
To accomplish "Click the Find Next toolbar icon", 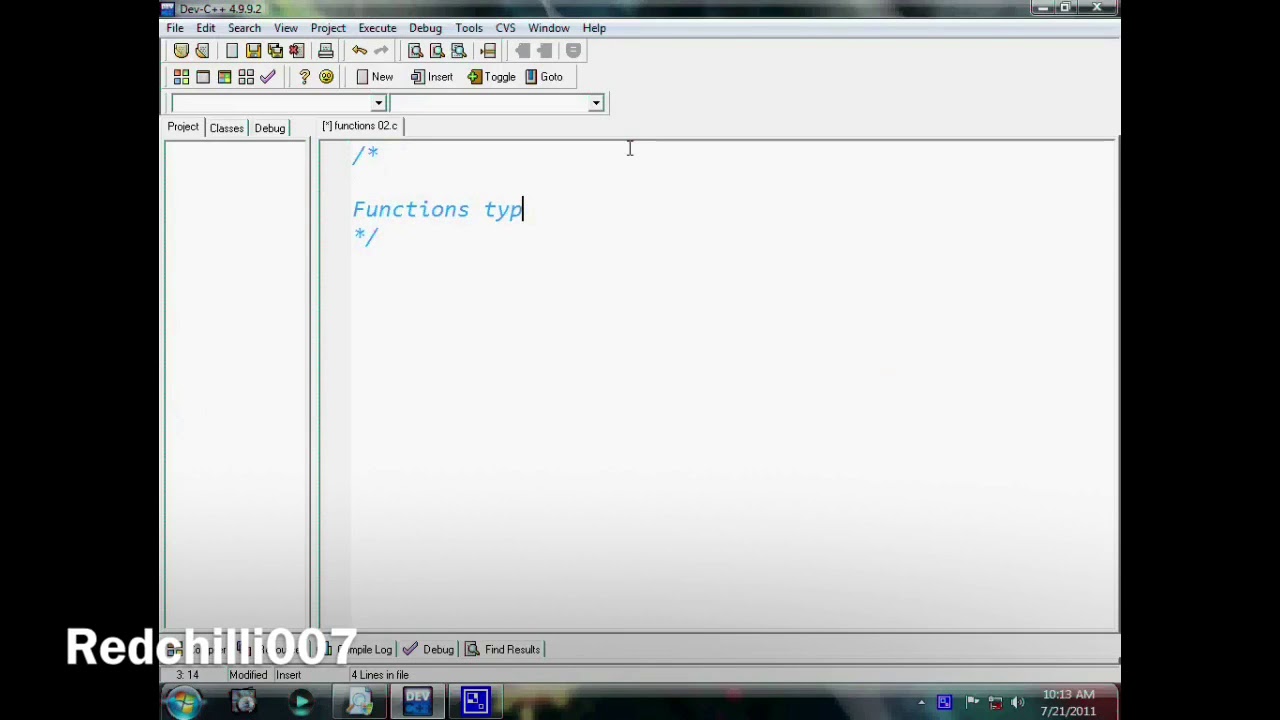I will 459,51.
